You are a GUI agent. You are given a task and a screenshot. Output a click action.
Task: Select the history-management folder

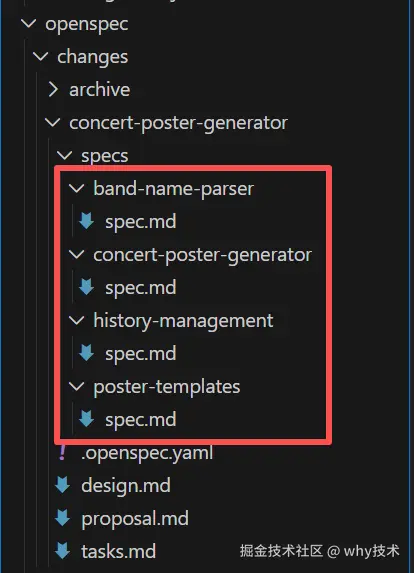183,321
